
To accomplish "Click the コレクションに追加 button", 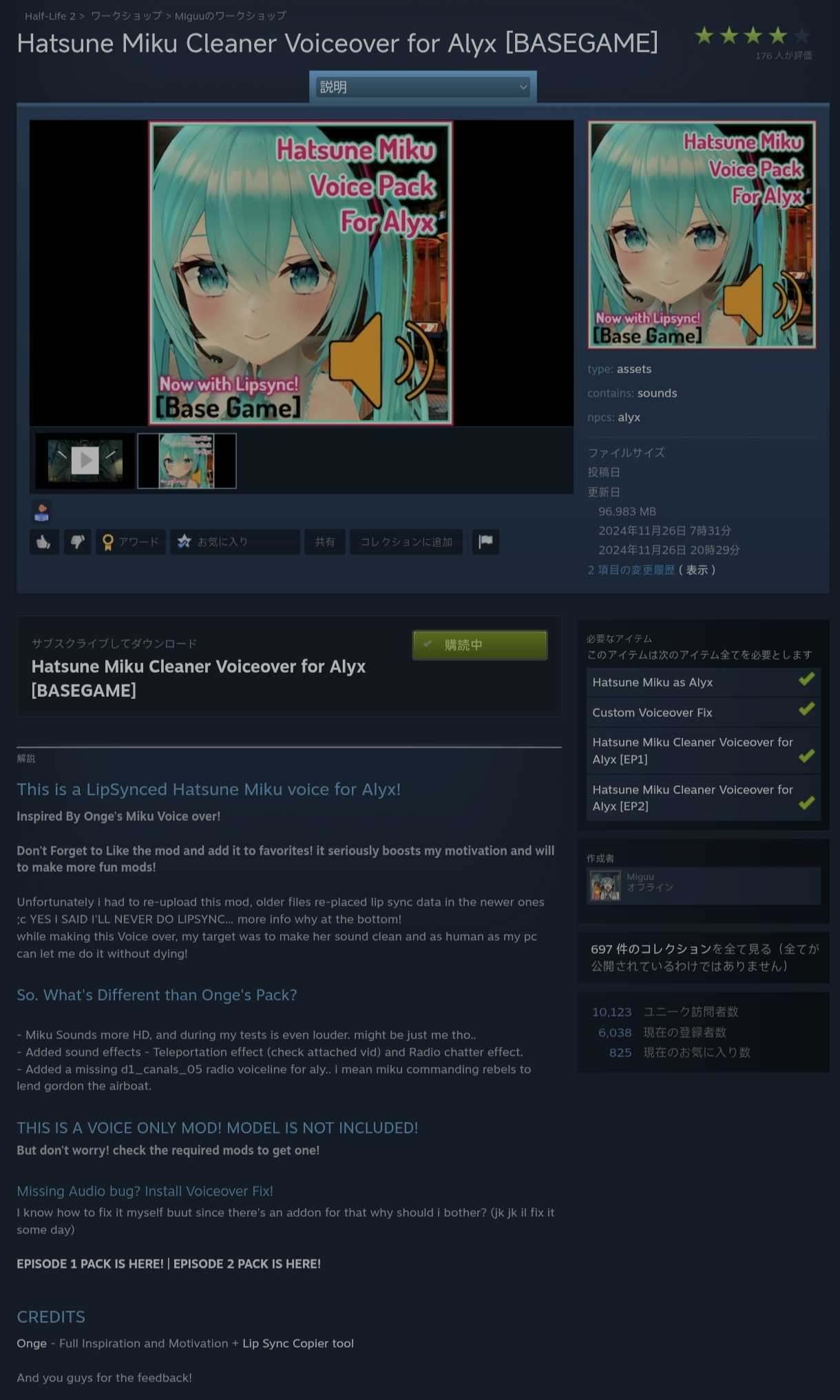I will coord(406,542).
